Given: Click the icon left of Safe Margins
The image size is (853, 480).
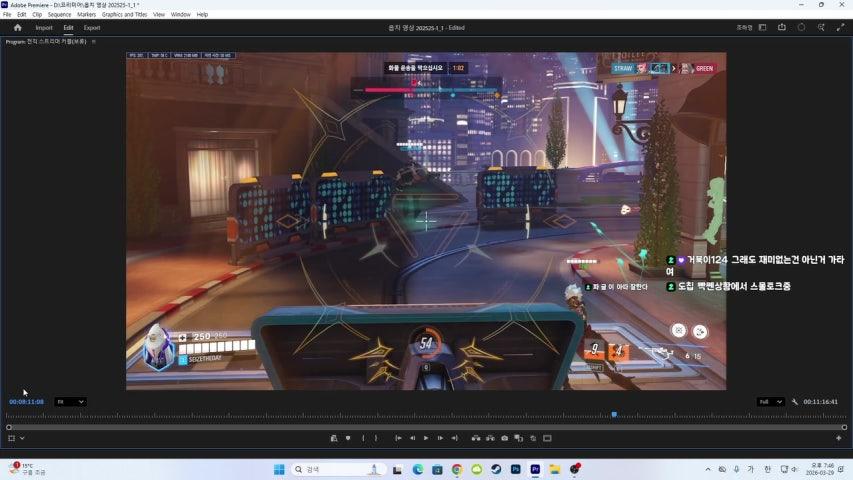Looking at the screenshot, I should [533, 438].
